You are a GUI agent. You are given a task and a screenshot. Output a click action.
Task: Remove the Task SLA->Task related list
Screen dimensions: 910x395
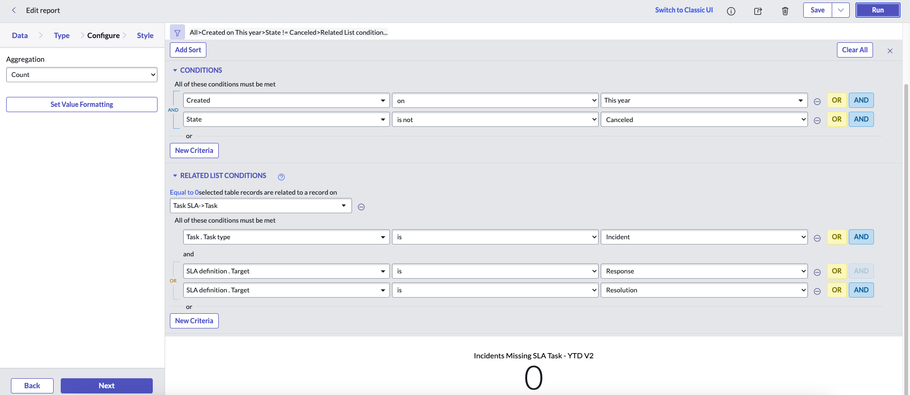[361, 206]
